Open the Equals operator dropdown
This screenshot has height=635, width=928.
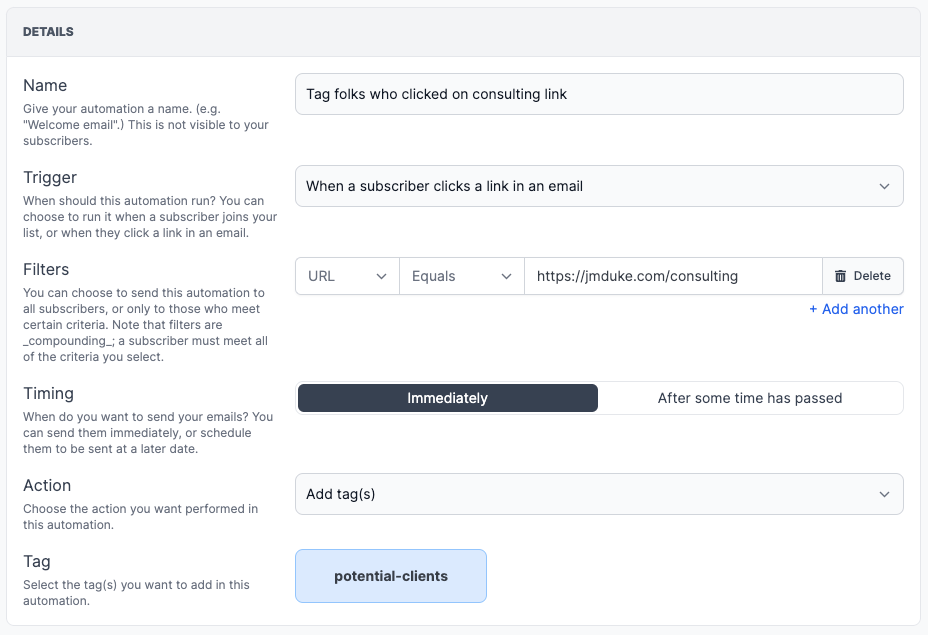pyautogui.click(x=461, y=276)
